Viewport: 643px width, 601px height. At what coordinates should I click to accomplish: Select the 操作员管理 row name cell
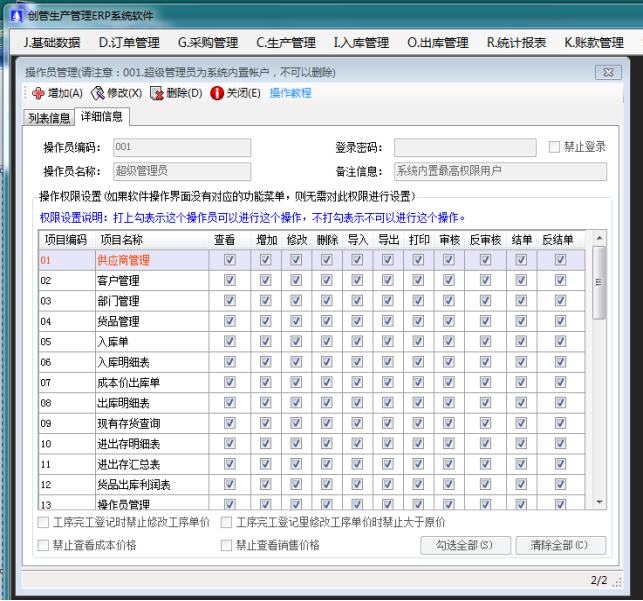point(152,503)
